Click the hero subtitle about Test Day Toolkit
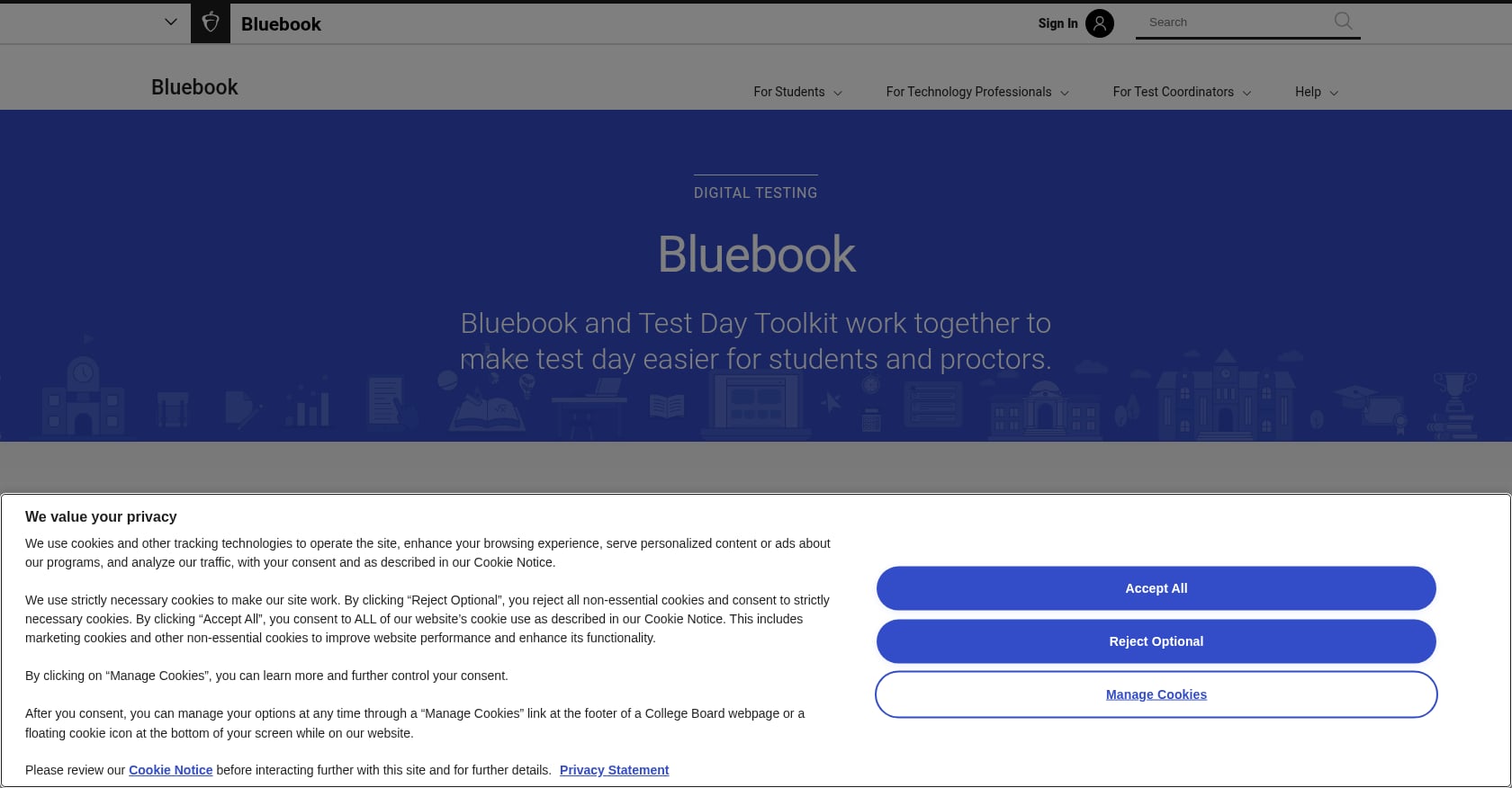Image resolution: width=1512 pixels, height=788 pixels. 755,341
